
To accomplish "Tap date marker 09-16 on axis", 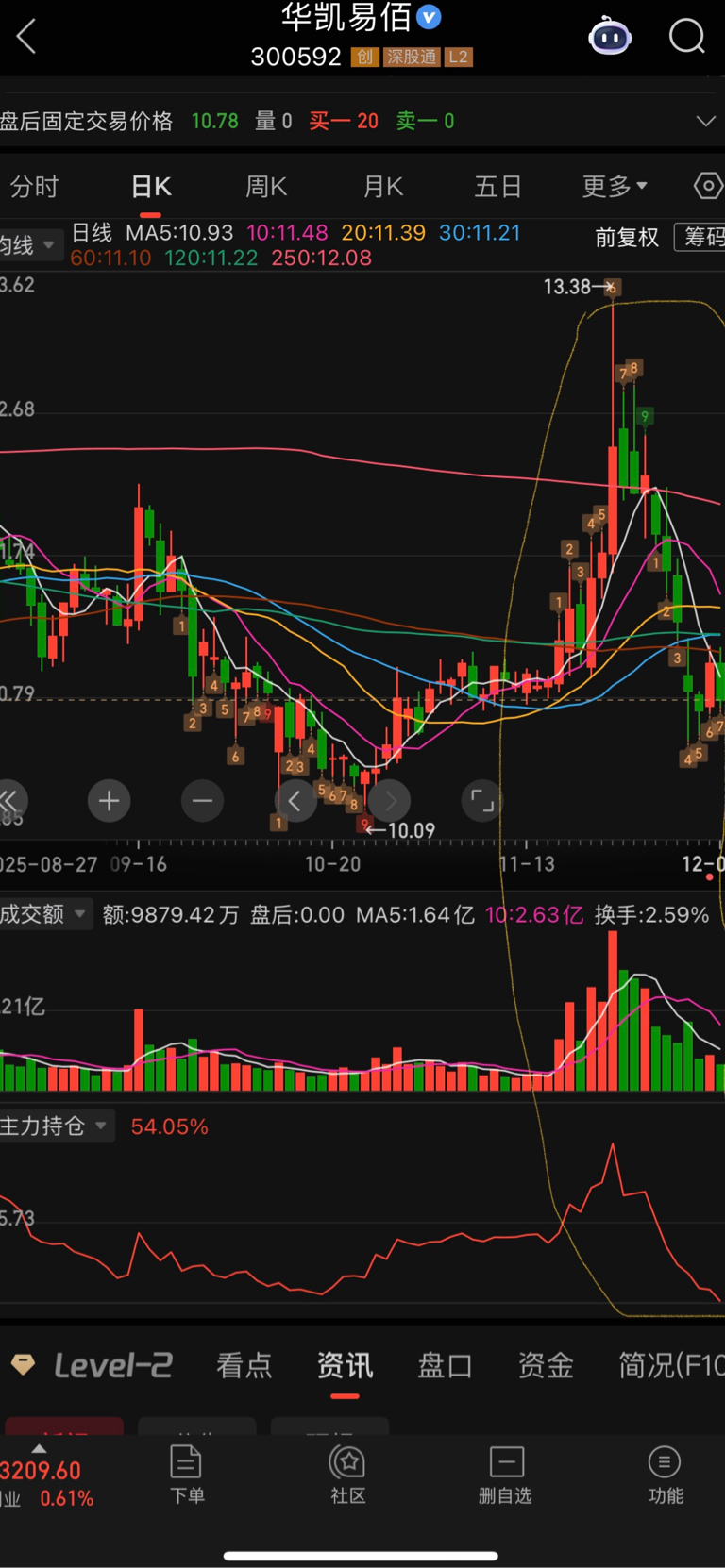I will click(139, 864).
